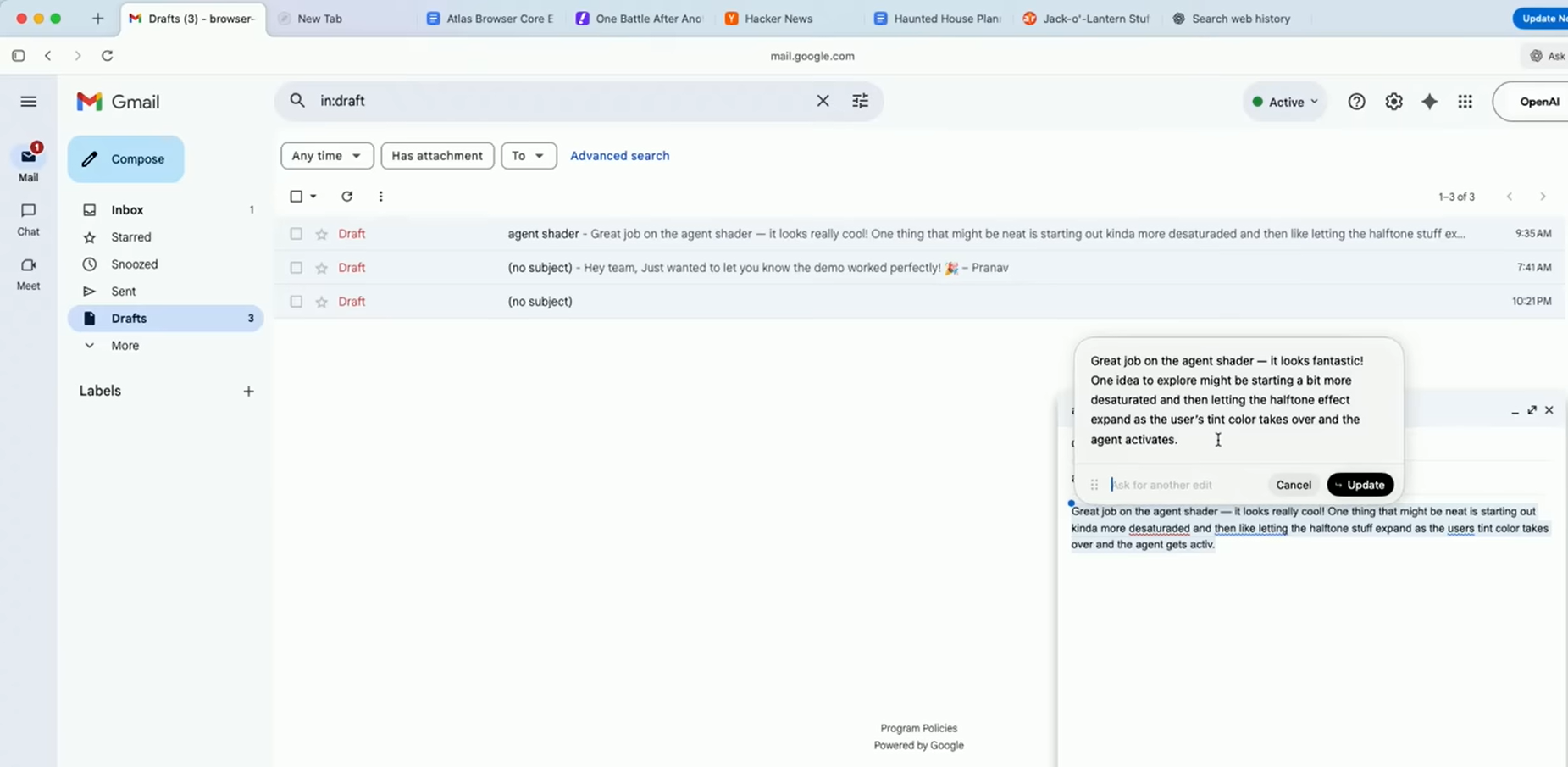This screenshot has width=1568, height=767.
Task: Go to the Inbox folder
Action: click(x=127, y=210)
